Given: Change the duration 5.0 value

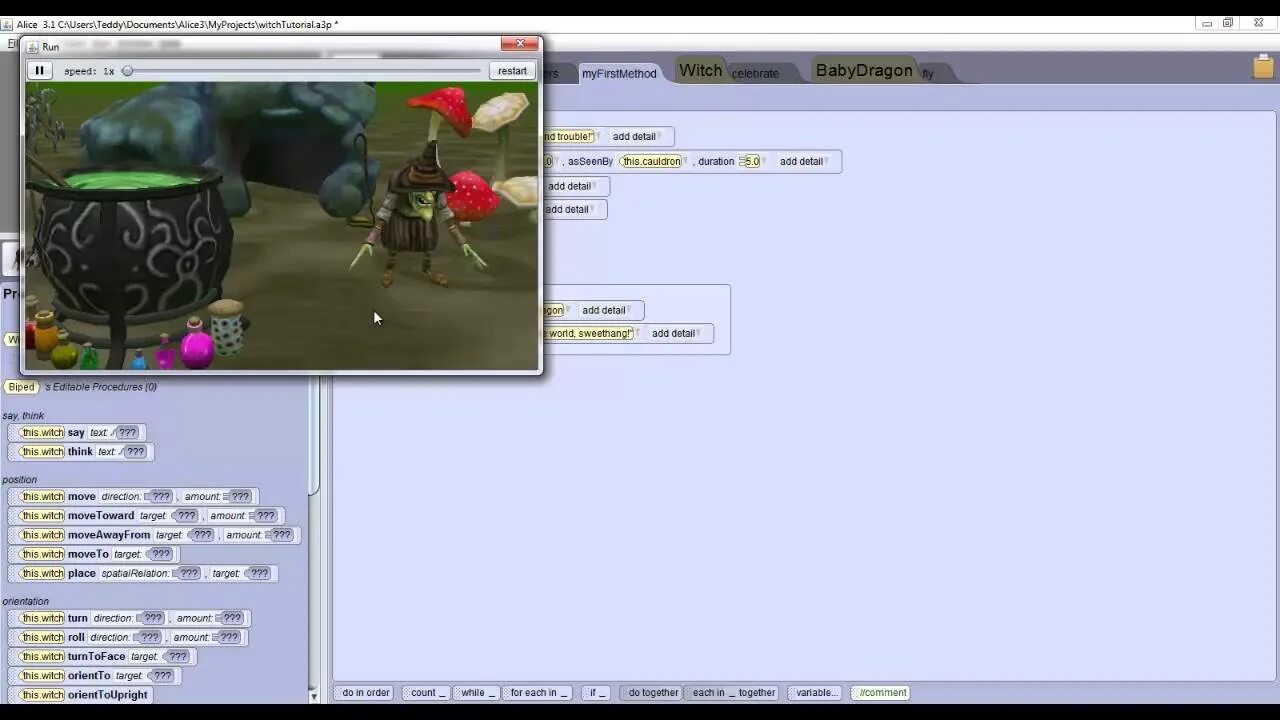Looking at the screenshot, I should [751, 162].
